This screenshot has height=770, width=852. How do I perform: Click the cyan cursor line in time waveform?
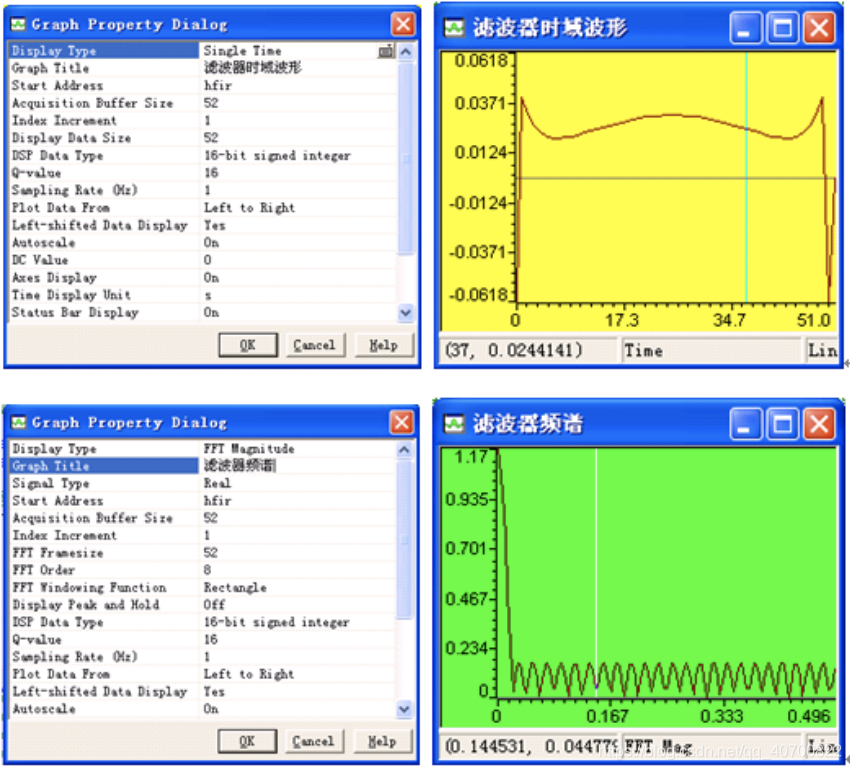coord(747,177)
